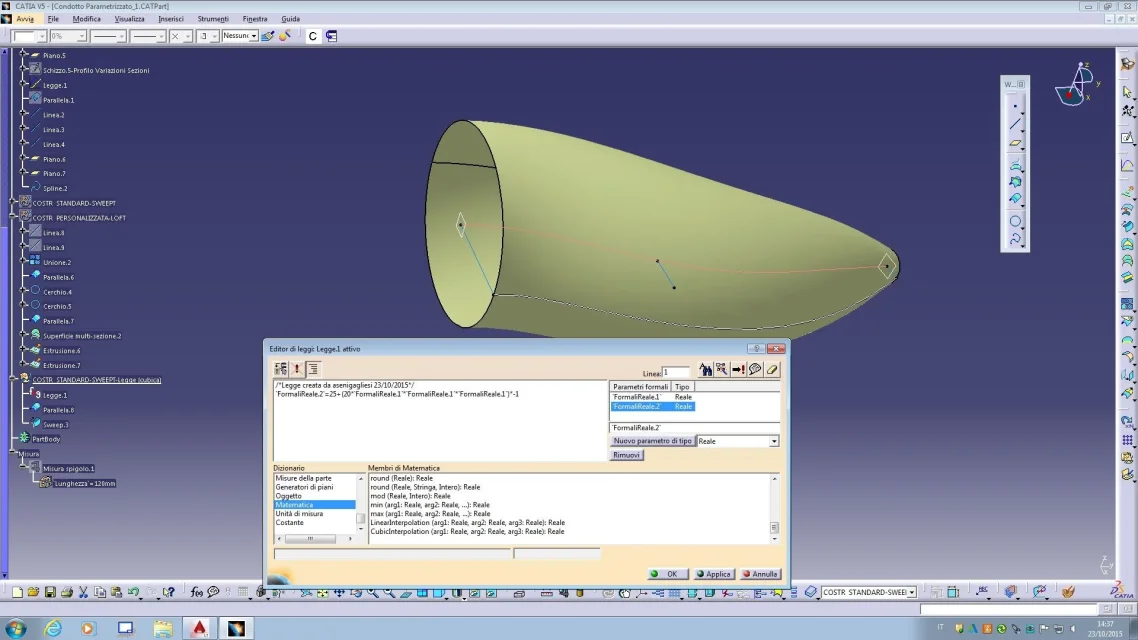
Task: Click the binoculars search icon in law editor
Action: [704, 370]
